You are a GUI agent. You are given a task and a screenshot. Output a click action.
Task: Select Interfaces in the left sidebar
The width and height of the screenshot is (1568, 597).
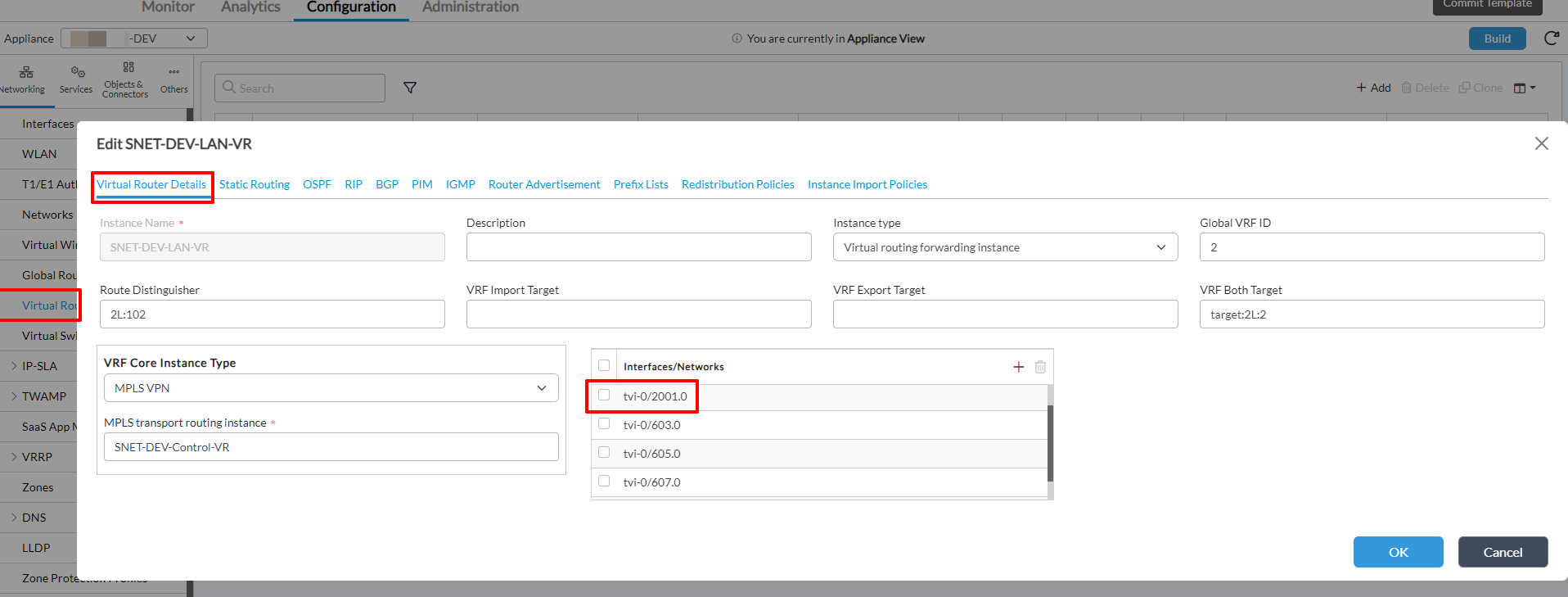pyautogui.click(x=47, y=124)
